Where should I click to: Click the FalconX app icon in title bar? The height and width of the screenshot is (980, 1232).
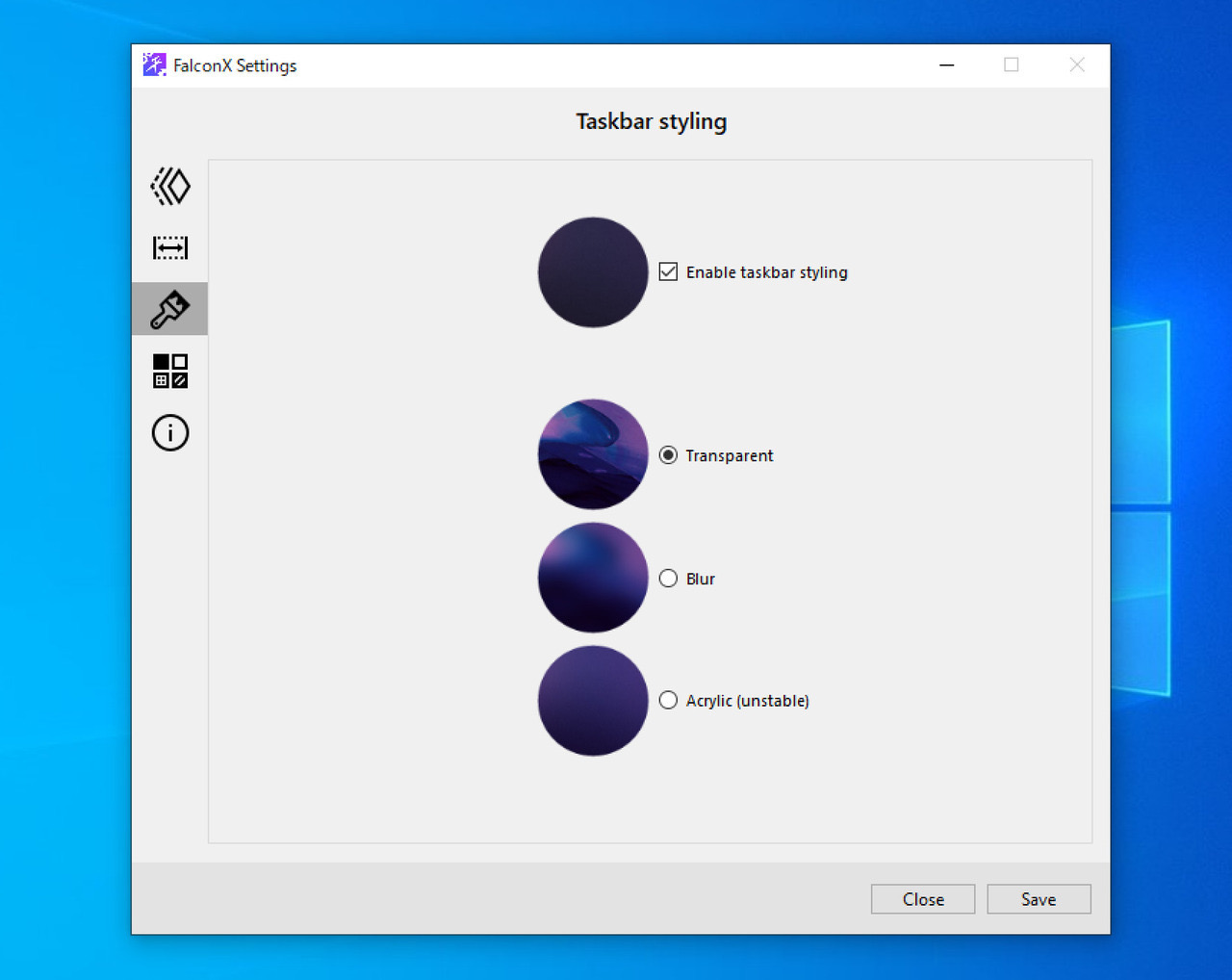click(154, 64)
